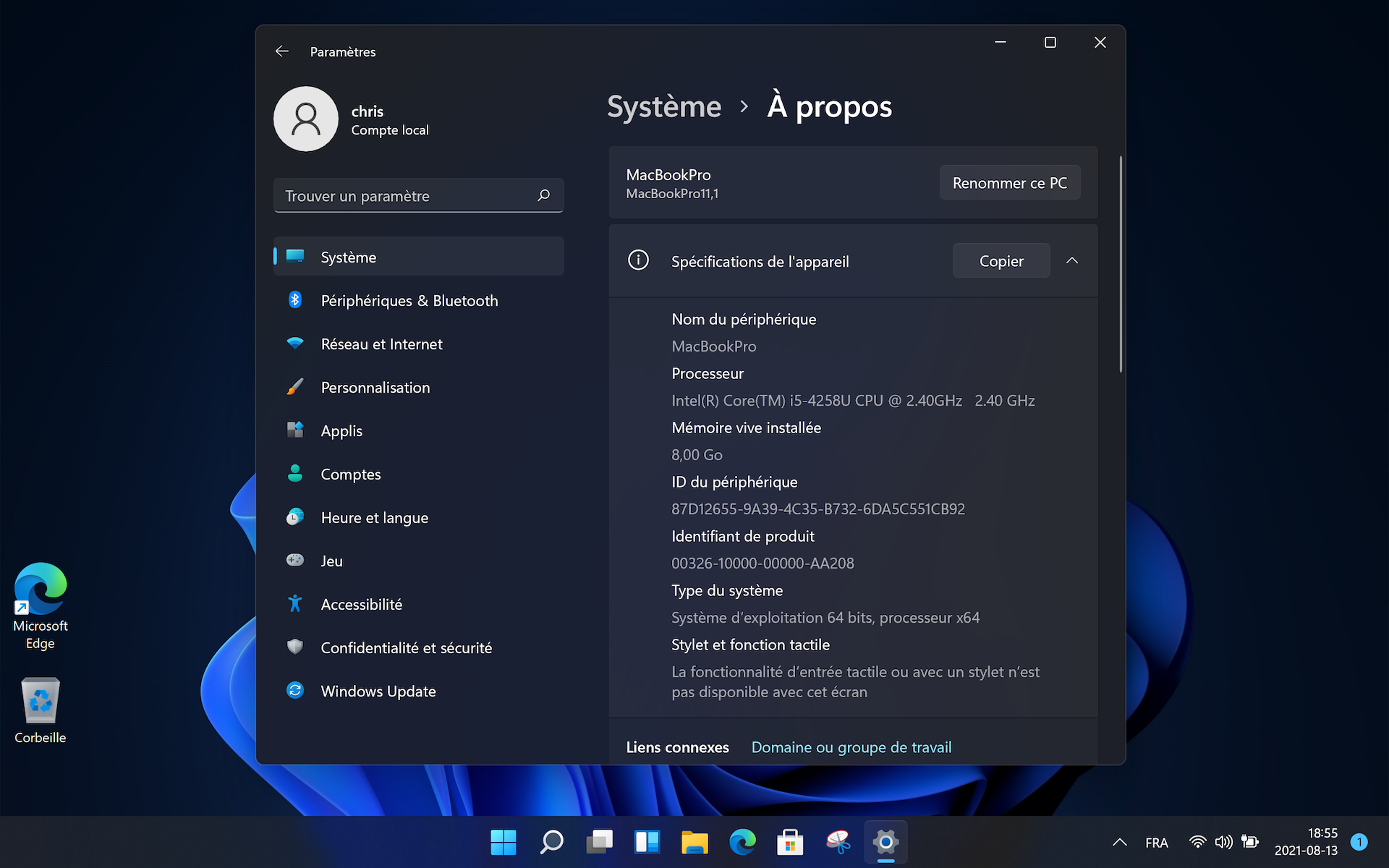Click the Windows Update sync icon
Image resolution: width=1389 pixels, height=868 pixels.
point(295,691)
